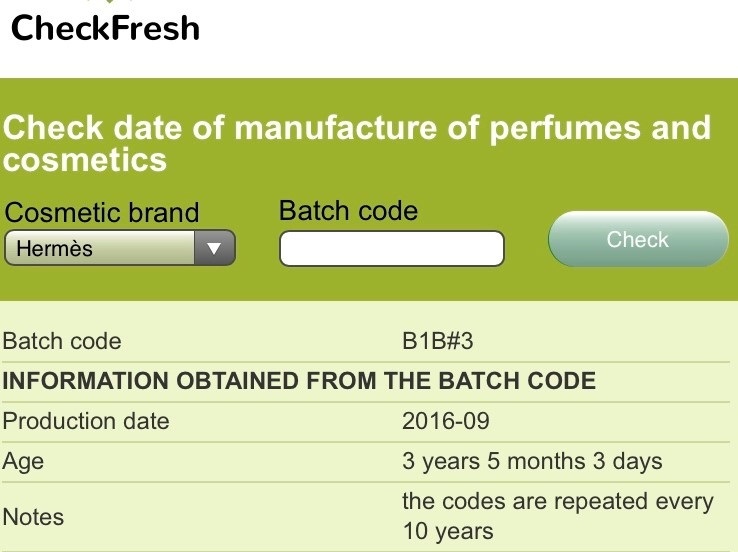Select the B1B#3 batch code value
The height and width of the screenshot is (552, 738).
coord(437,341)
